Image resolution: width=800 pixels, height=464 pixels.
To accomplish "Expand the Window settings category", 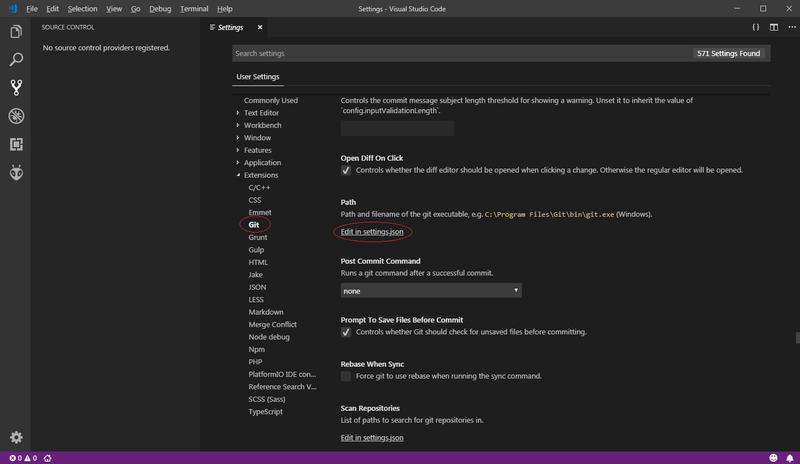I will click(x=257, y=138).
